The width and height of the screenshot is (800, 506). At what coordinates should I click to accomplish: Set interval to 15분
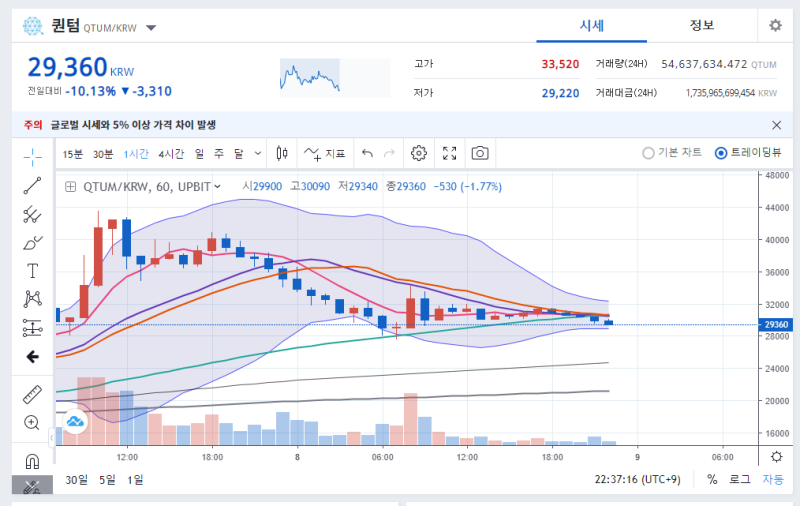(72, 154)
